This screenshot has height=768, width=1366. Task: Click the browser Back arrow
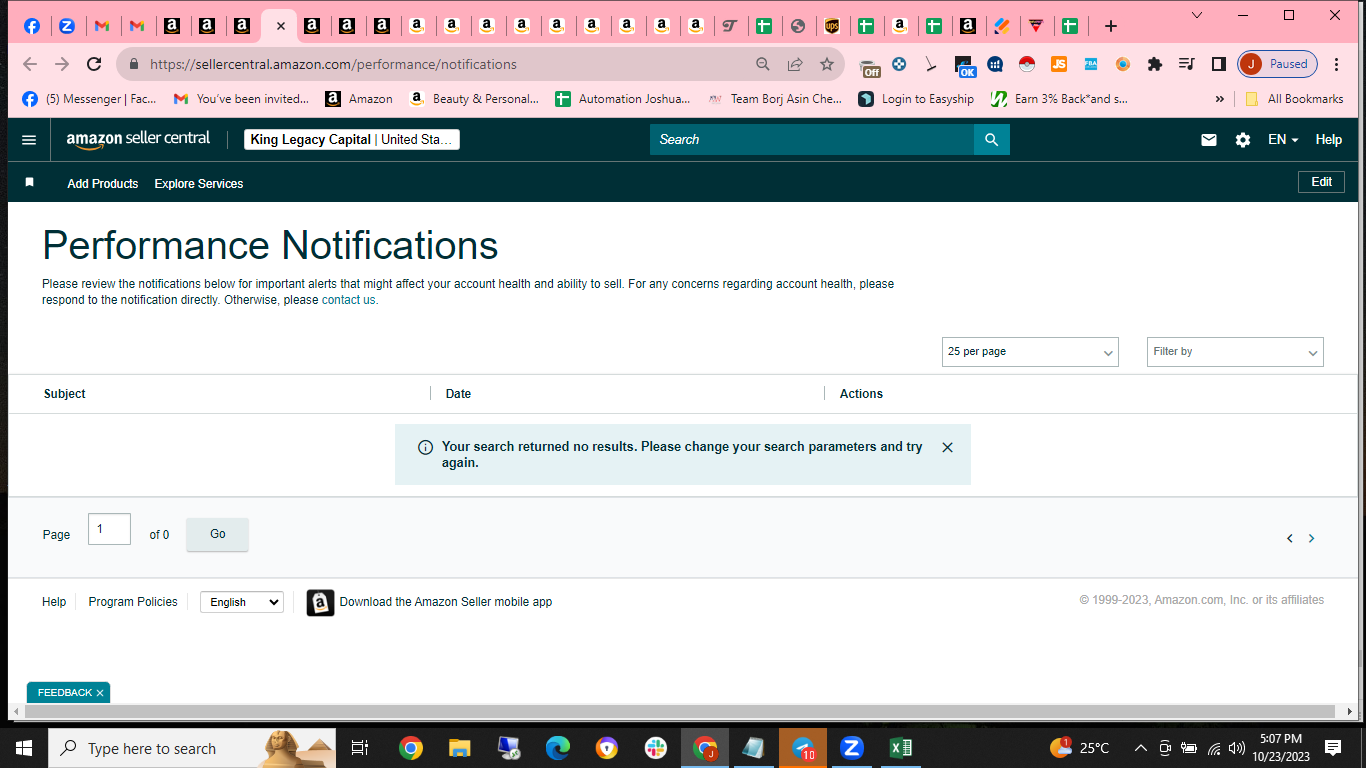(x=30, y=64)
